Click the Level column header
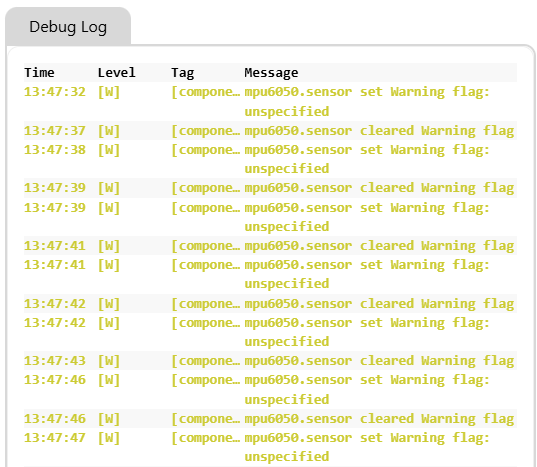This screenshot has height=467, width=537. [x=116, y=73]
